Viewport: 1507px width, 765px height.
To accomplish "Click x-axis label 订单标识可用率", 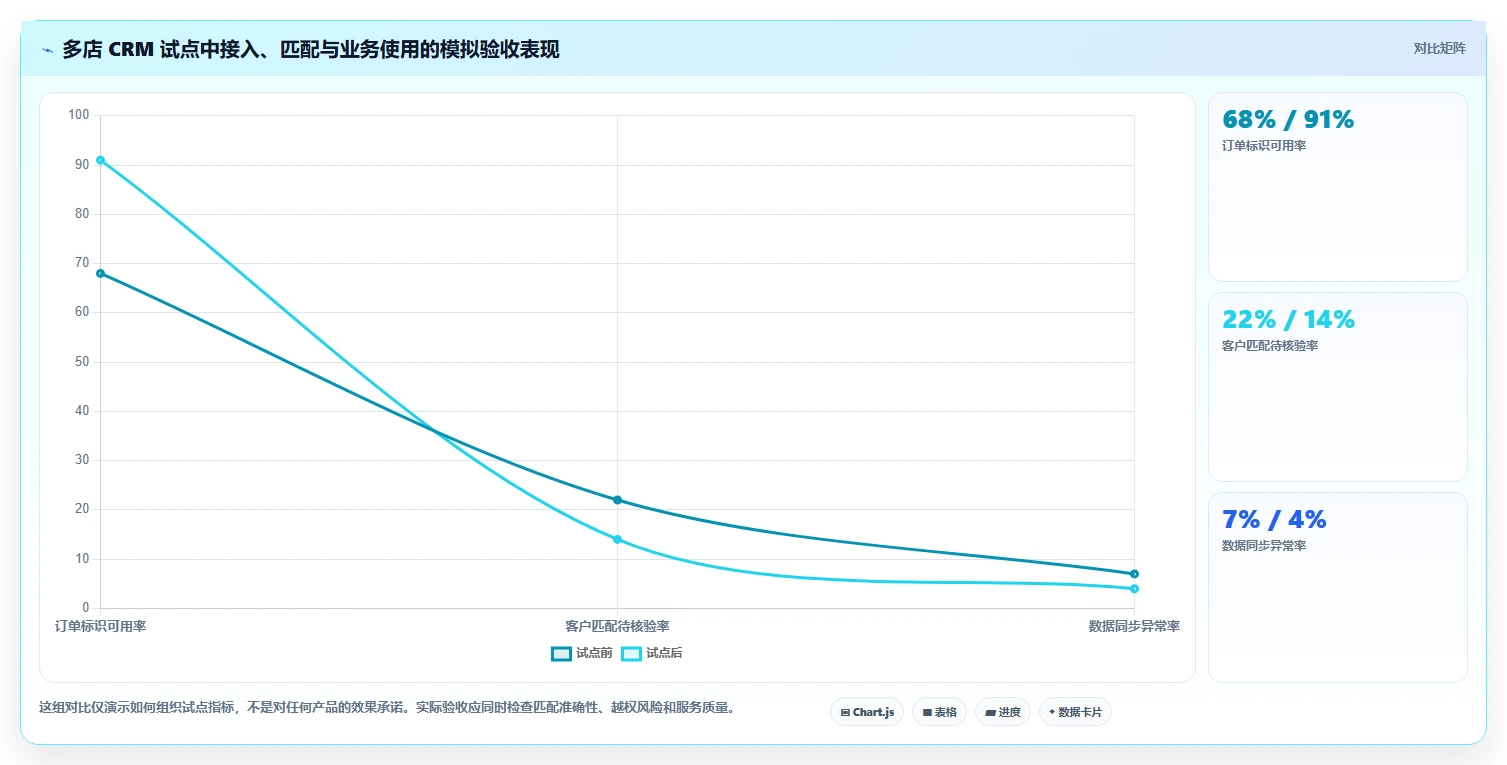I will [100, 626].
